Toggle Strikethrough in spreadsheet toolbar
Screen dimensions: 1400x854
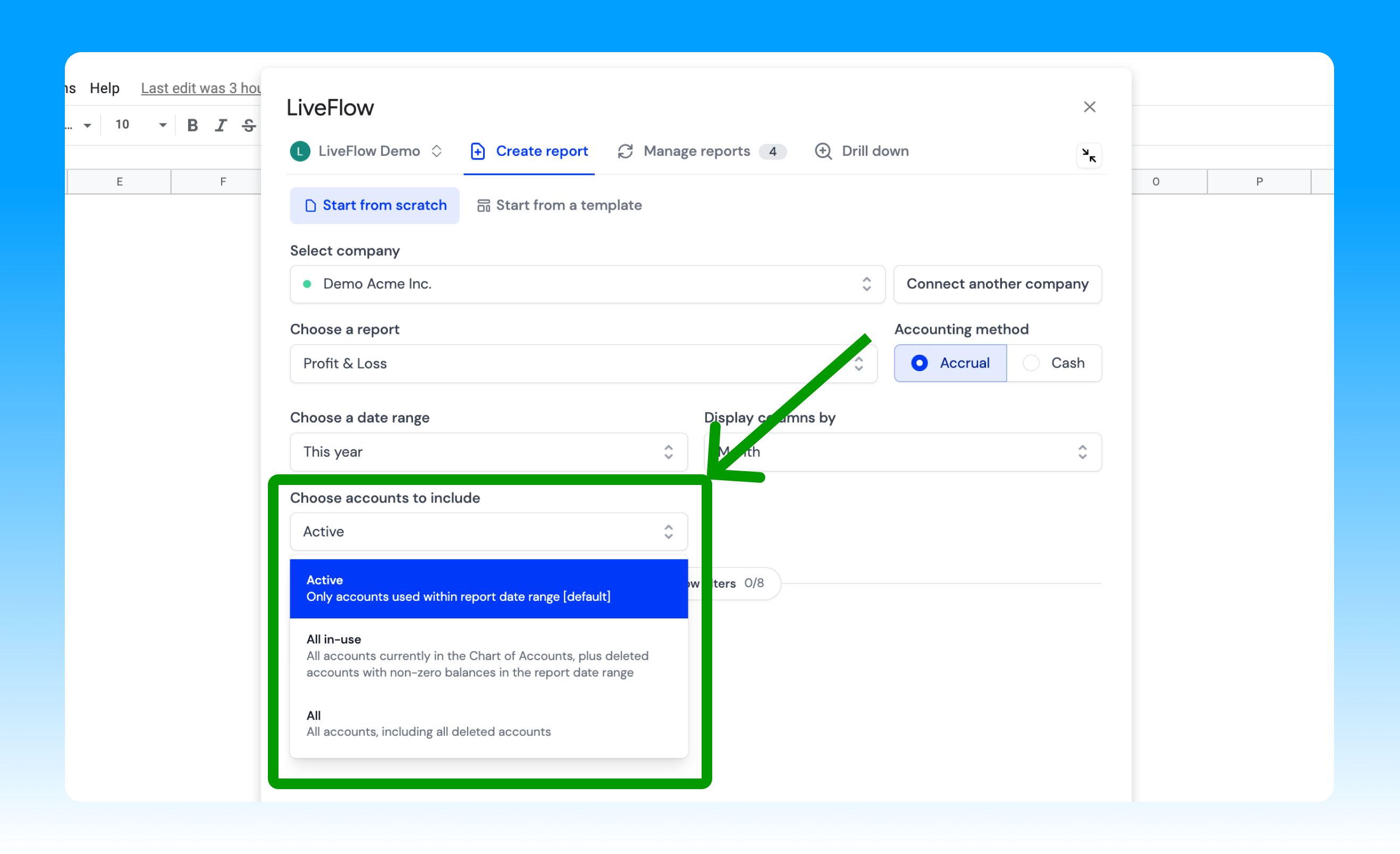249,125
